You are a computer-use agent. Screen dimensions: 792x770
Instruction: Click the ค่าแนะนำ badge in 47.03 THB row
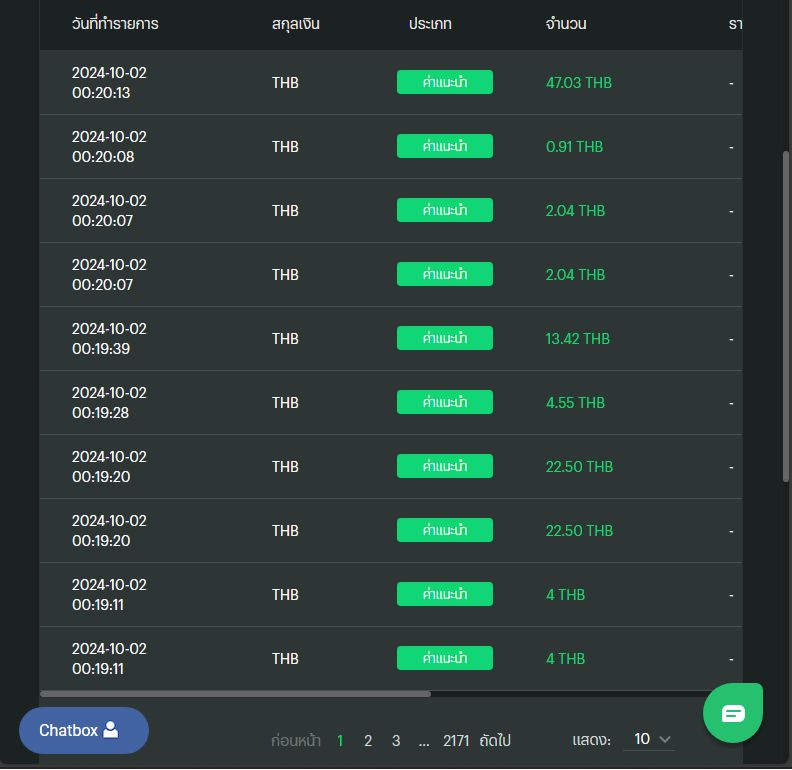[445, 82]
